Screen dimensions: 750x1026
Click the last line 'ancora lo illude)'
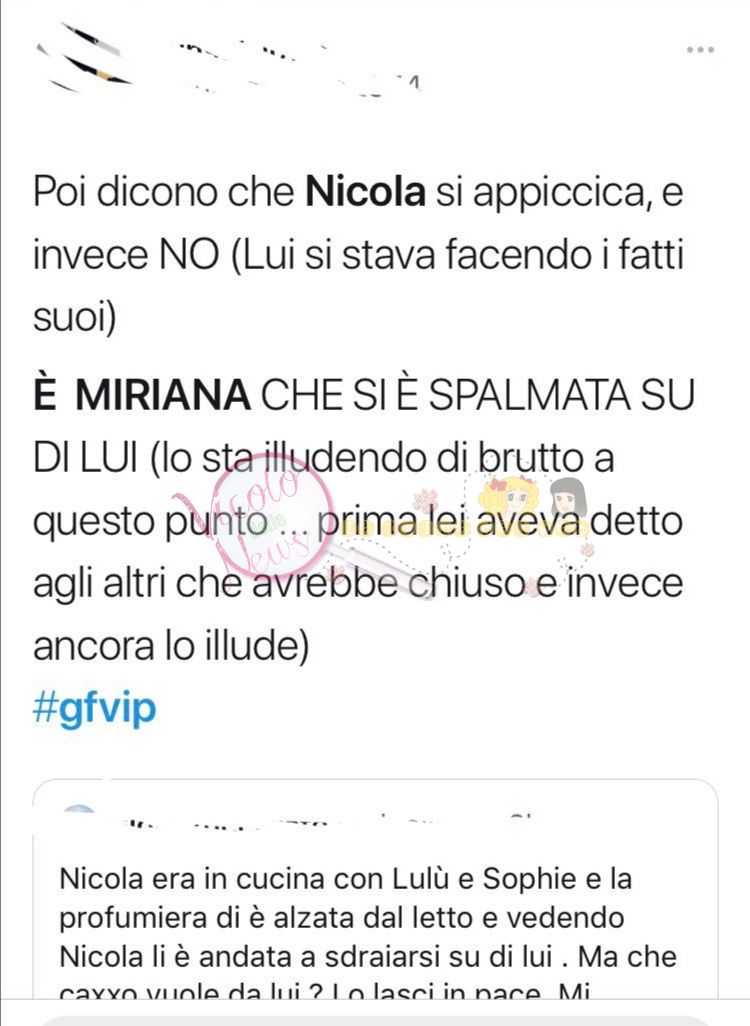170,646
